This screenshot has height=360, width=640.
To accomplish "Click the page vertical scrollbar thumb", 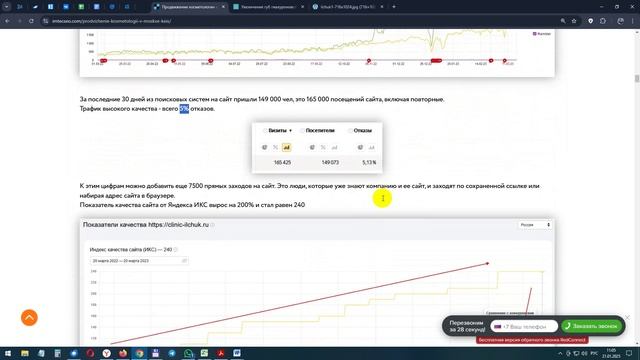I will point(637,78).
